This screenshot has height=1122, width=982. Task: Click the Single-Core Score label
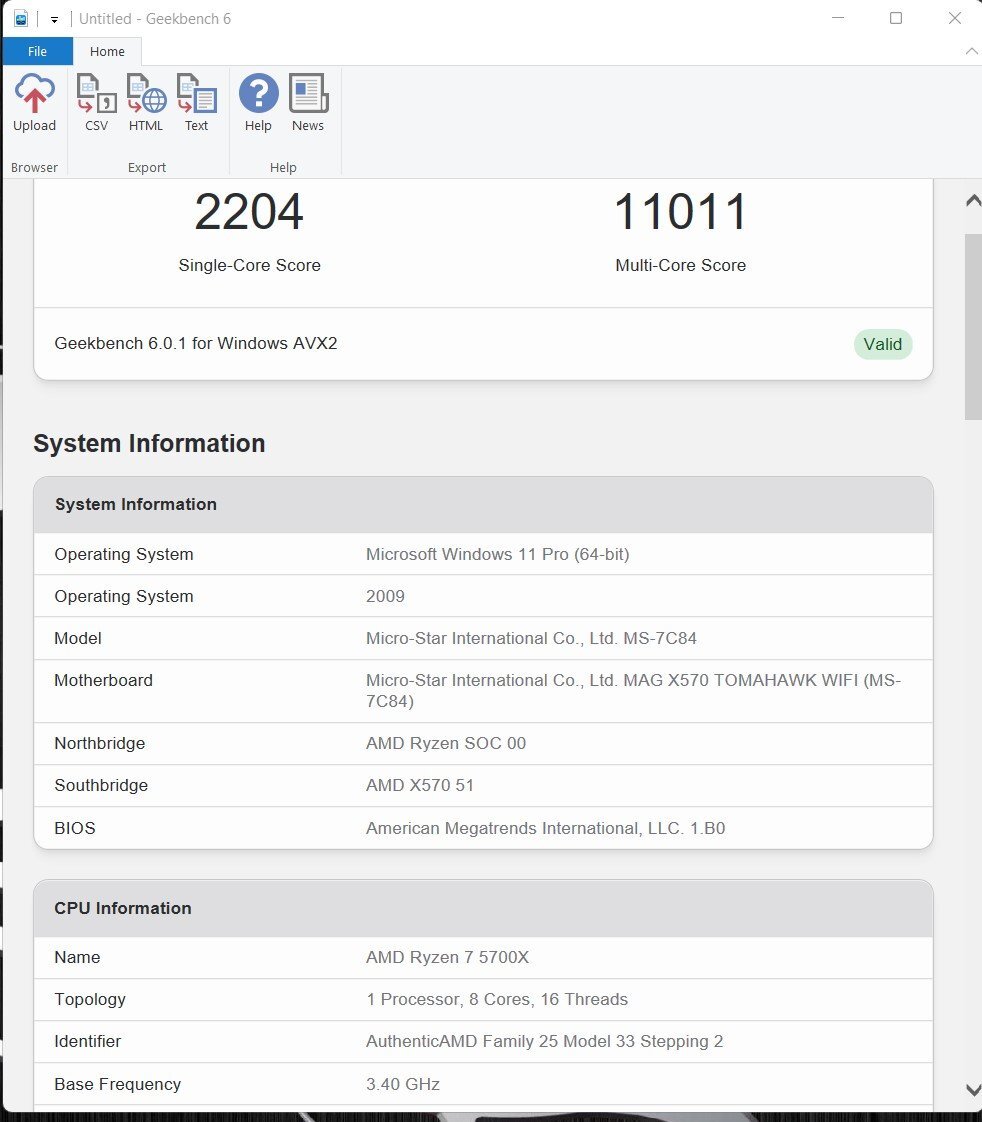pyautogui.click(x=249, y=265)
